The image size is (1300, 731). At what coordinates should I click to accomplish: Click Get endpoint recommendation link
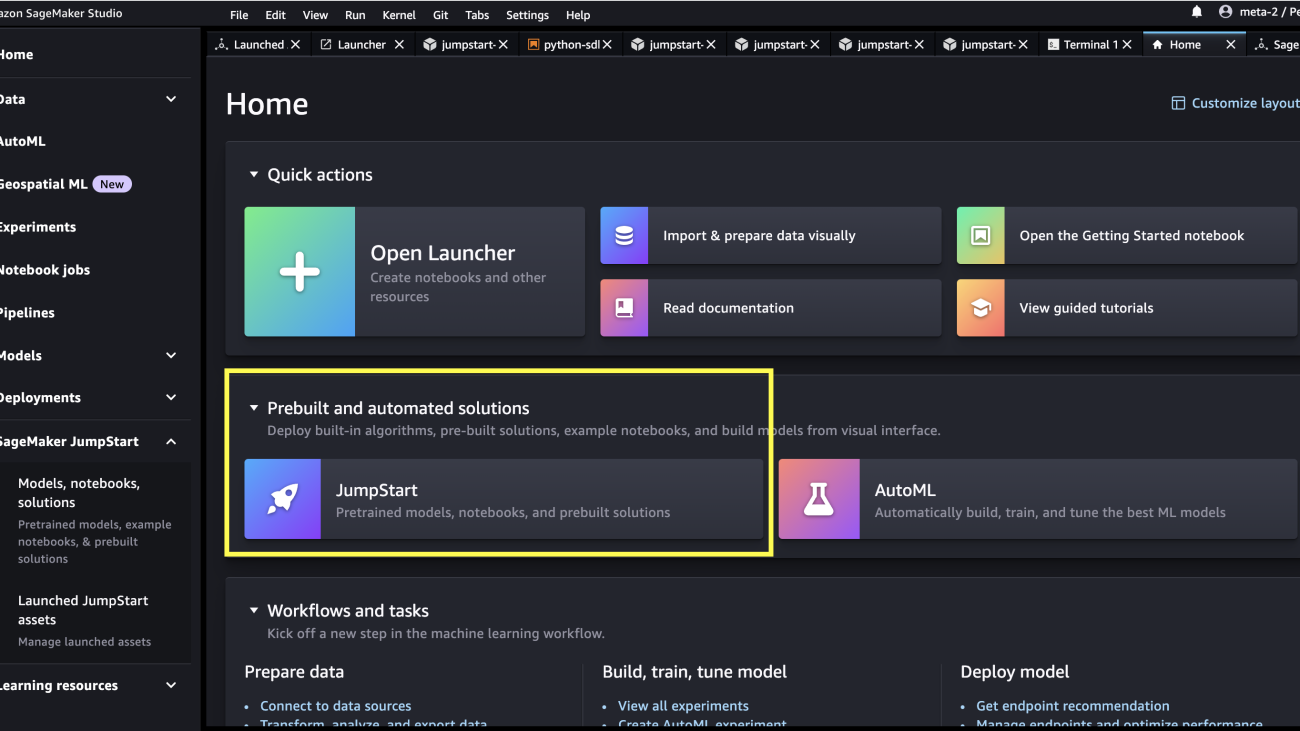(x=1072, y=706)
